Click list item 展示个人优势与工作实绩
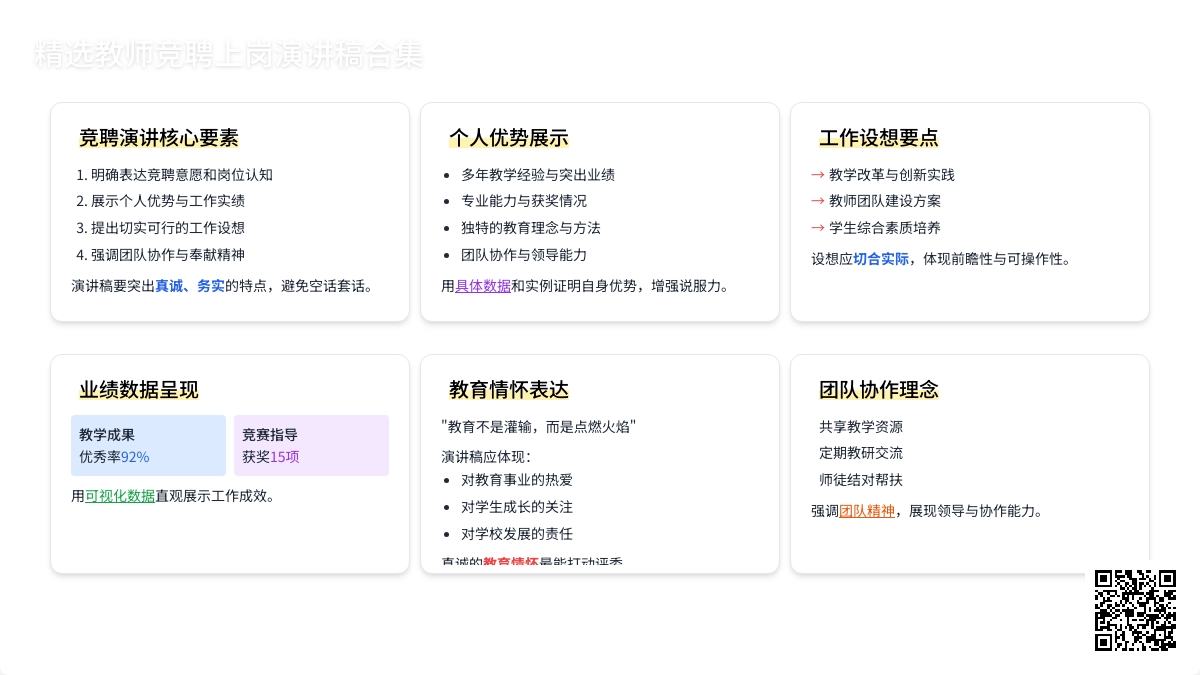Image resolution: width=1200 pixels, height=675 pixels. click(x=168, y=201)
